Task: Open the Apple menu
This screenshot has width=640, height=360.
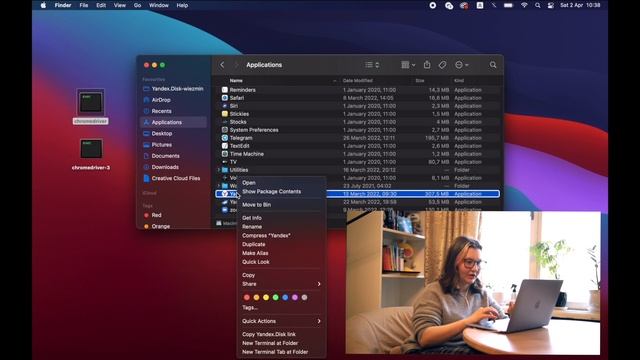Action: tap(43, 5)
